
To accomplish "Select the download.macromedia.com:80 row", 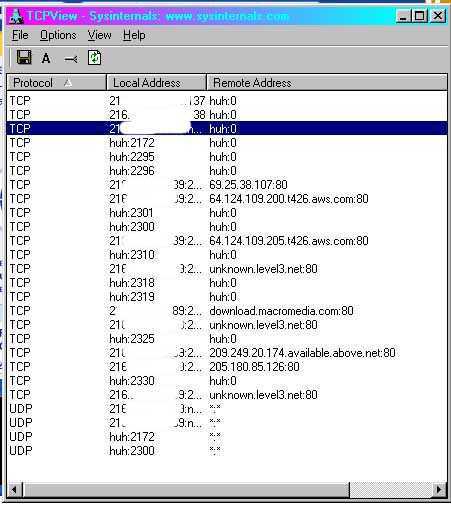I will [227, 311].
